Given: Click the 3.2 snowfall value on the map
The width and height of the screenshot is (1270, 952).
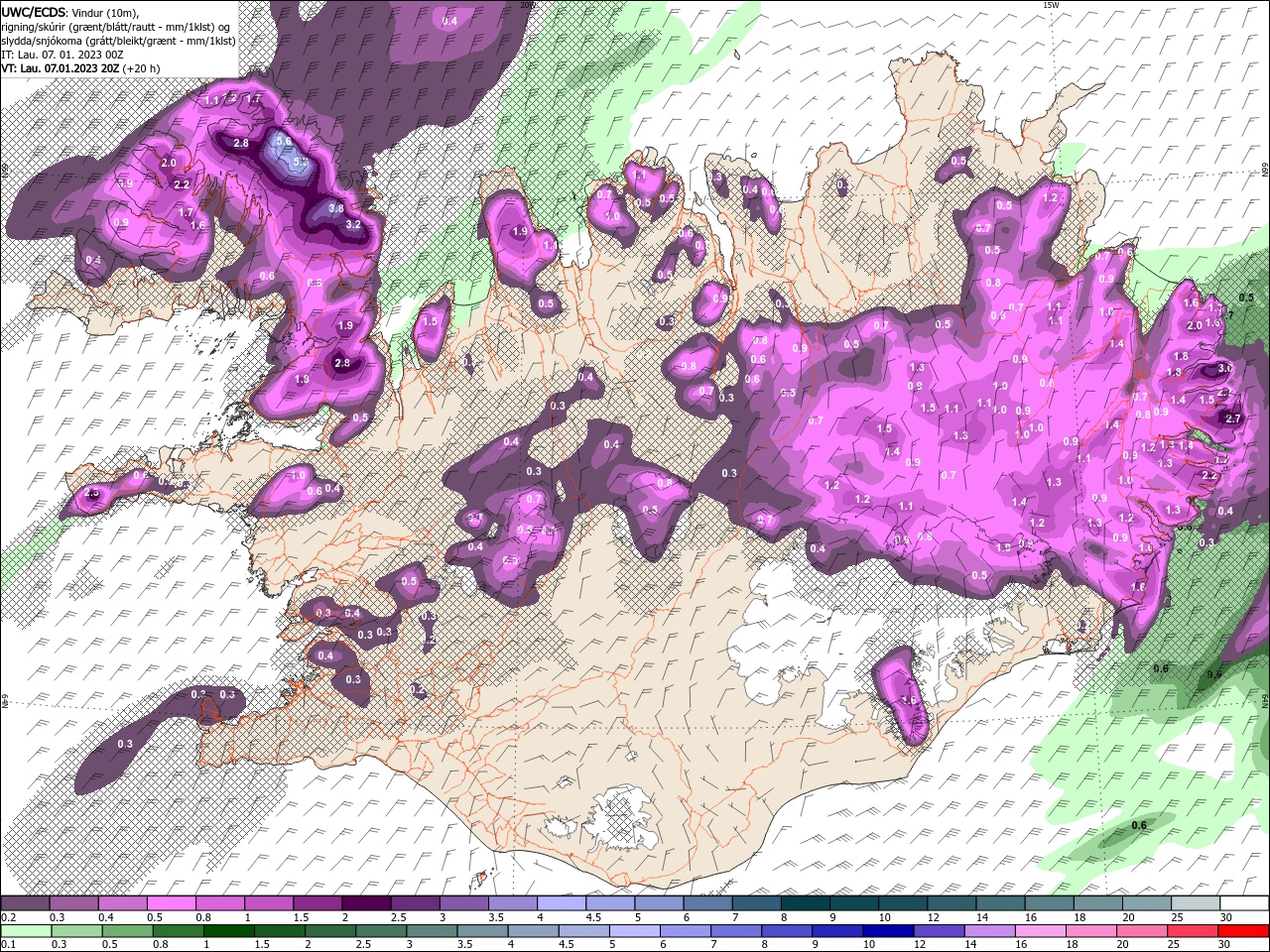Looking at the screenshot, I should point(353,224).
